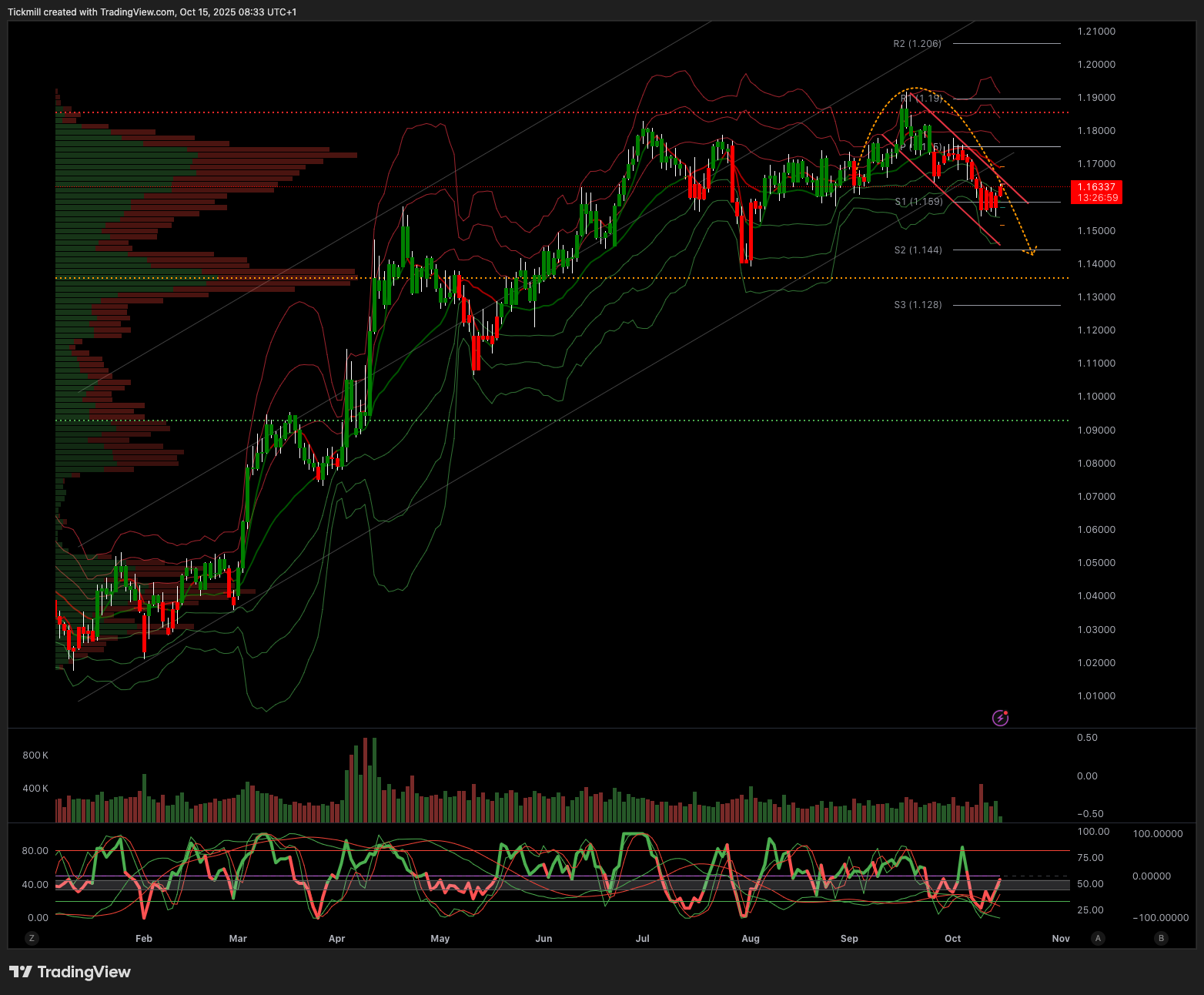The image size is (1204, 995).
Task: Toggle the A auto-scale button
Action: pyautogui.click(x=1098, y=938)
